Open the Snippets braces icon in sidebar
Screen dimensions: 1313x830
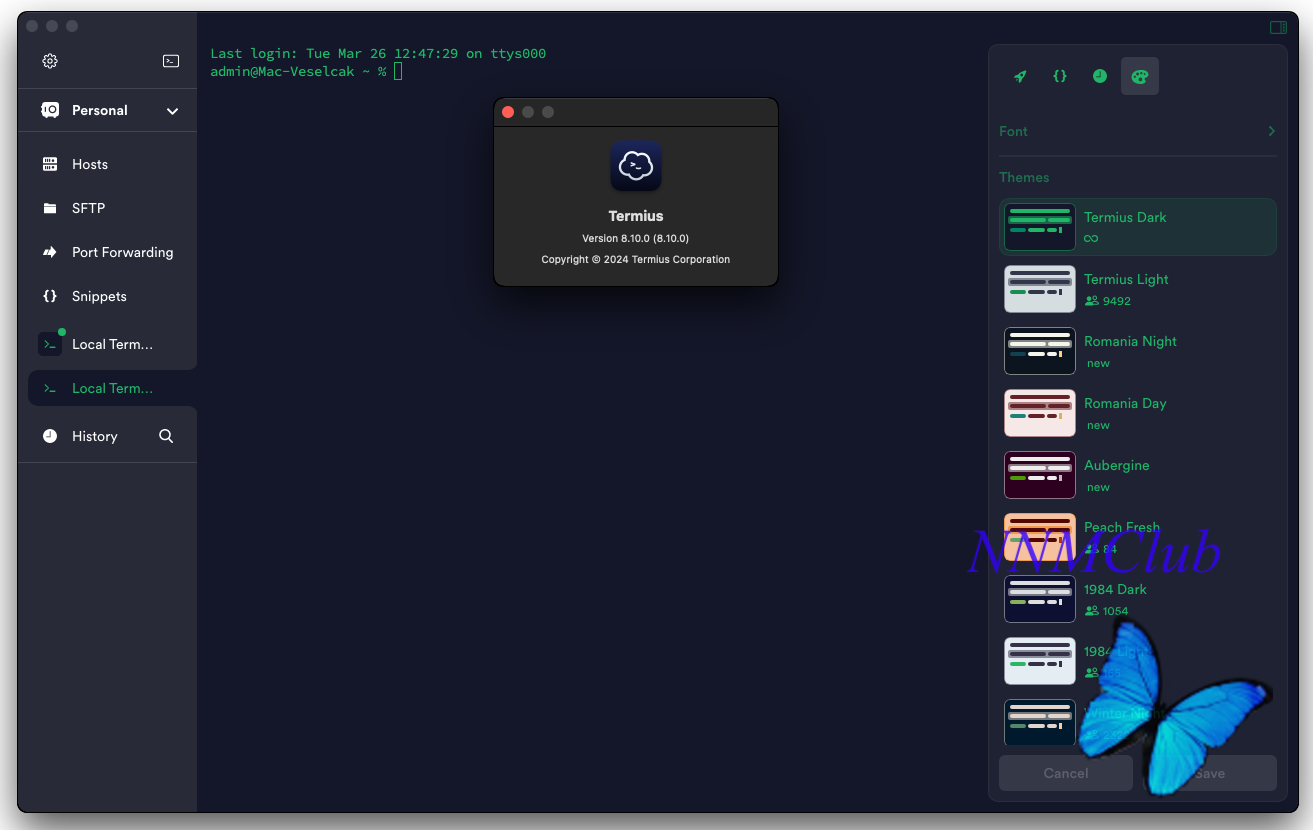click(x=50, y=296)
